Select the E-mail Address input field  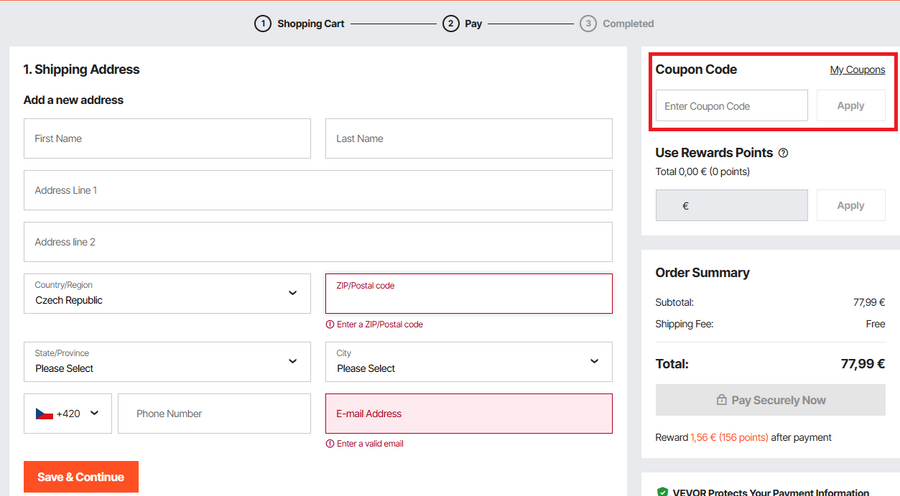click(468, 413)
